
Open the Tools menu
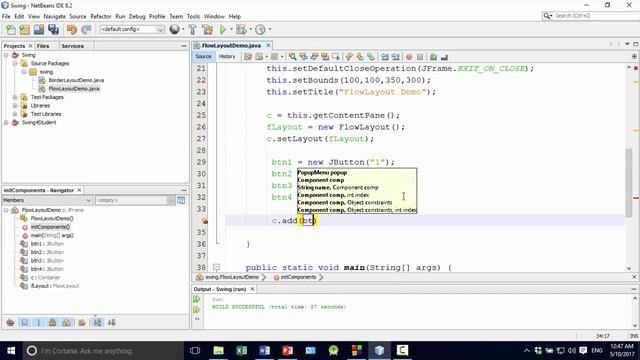[193, 16]
